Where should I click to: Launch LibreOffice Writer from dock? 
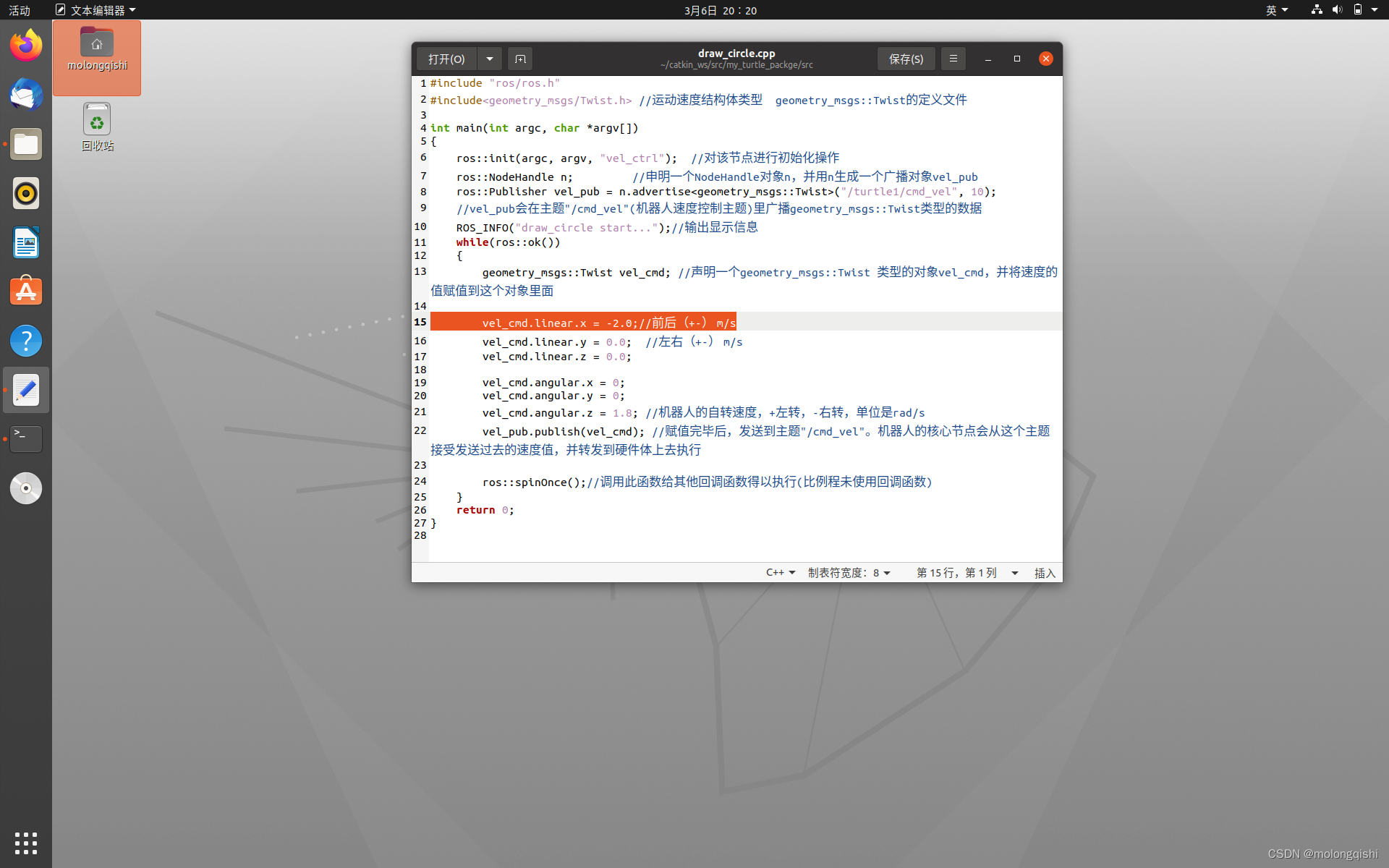click(x=26, y=242)
